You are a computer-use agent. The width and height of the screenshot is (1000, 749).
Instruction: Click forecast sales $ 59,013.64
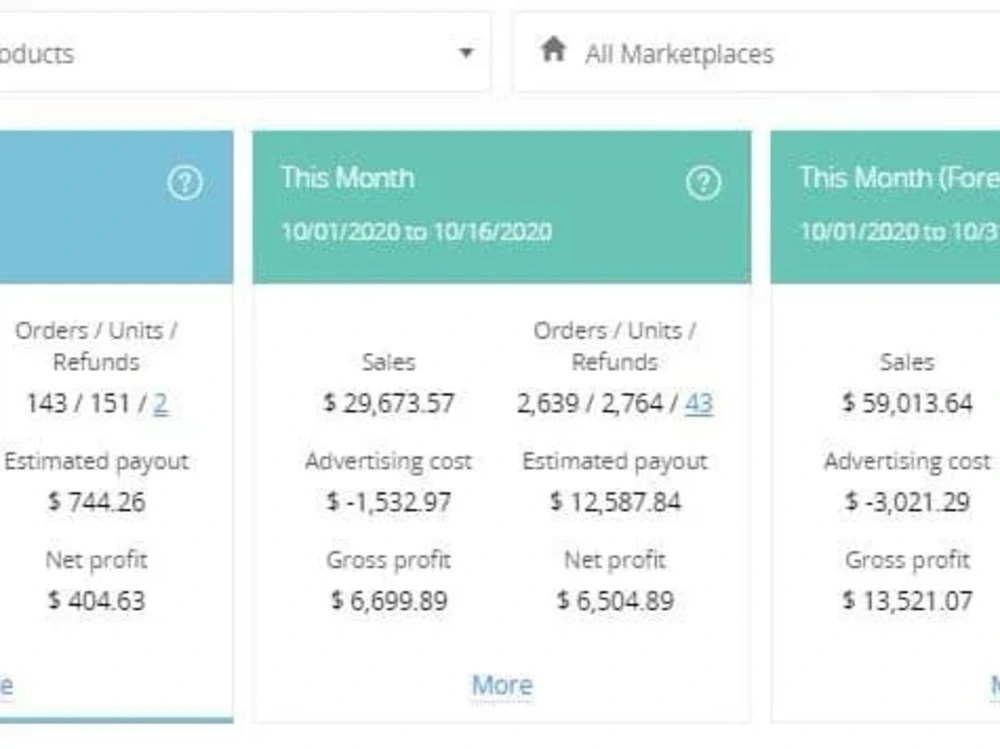coord(907,403)
